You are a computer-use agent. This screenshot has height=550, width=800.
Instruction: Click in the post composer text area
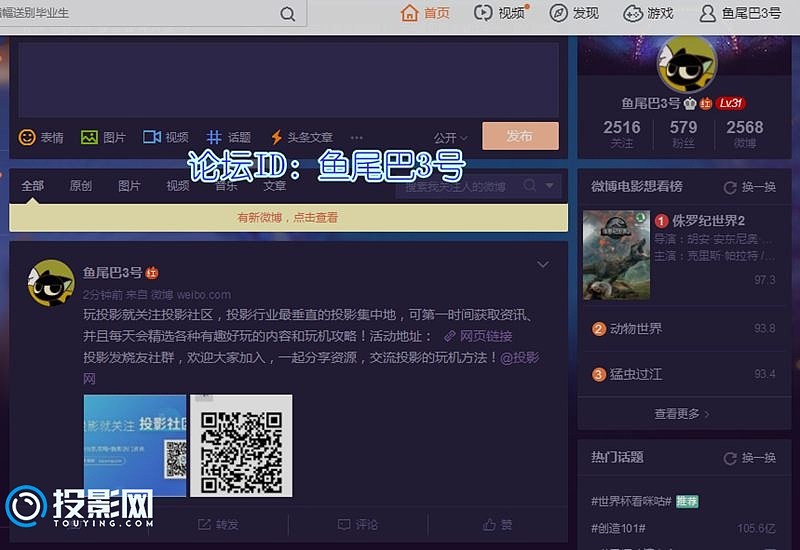tap(289, 79)
